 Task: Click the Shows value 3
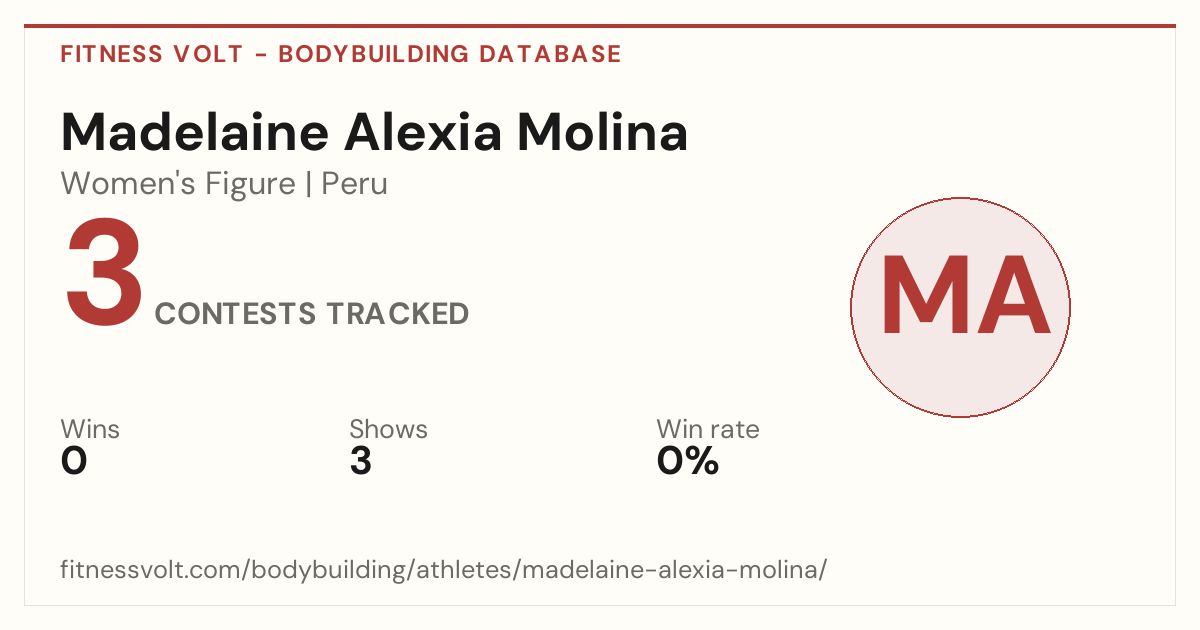tap(361, 462)
